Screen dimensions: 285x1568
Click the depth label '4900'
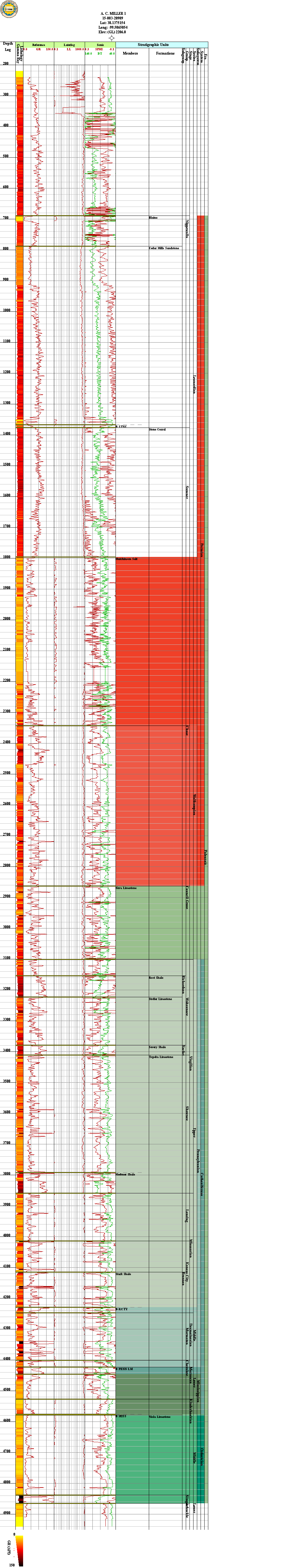[6, 1513]
